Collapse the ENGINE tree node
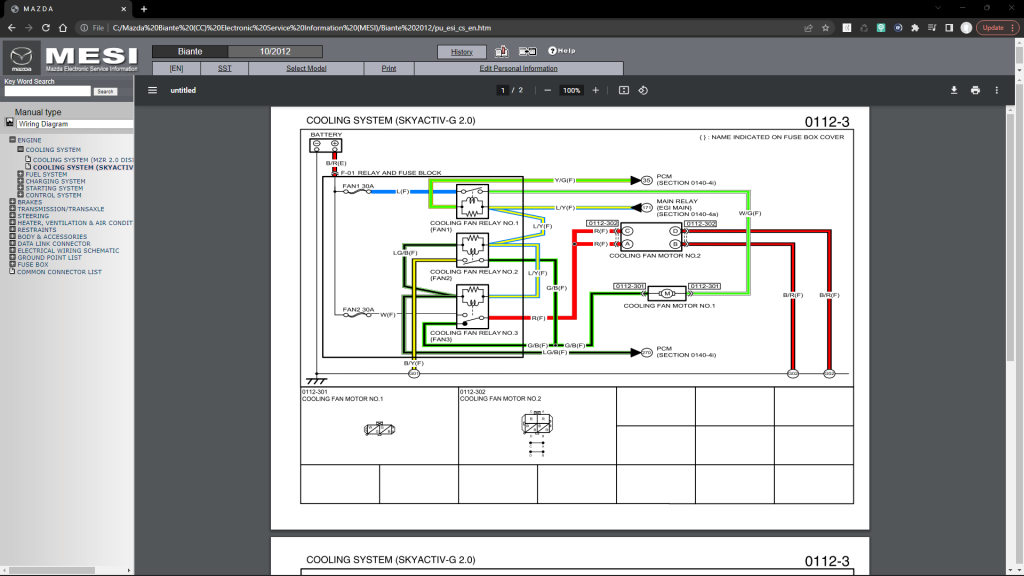 (13, 140)
